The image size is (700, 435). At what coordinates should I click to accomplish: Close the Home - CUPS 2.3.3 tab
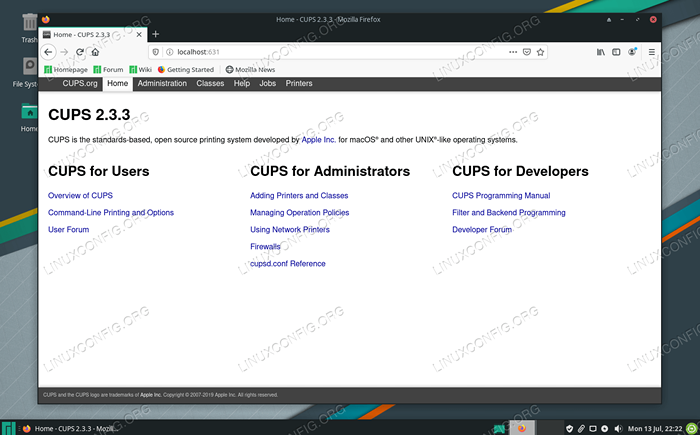click(x=139, y=34)
